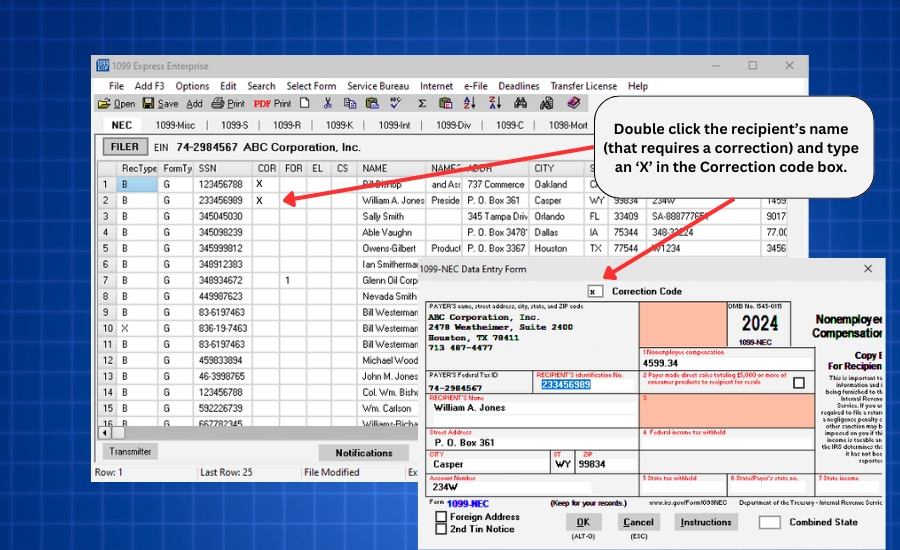900x550 pixels.
Task: Enable the Foreign Address checkbox
Action: (441, 516)
